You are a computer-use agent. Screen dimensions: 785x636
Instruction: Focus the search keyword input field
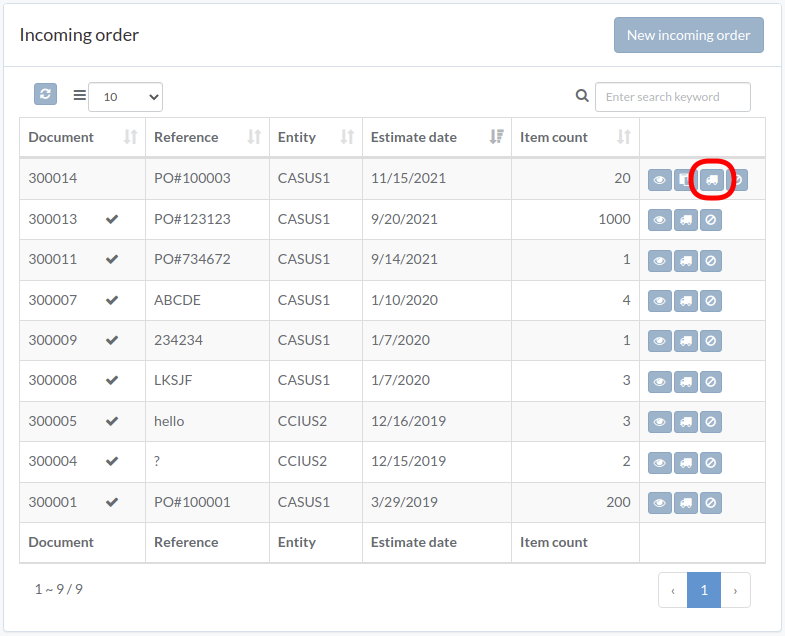pos(673,97)
